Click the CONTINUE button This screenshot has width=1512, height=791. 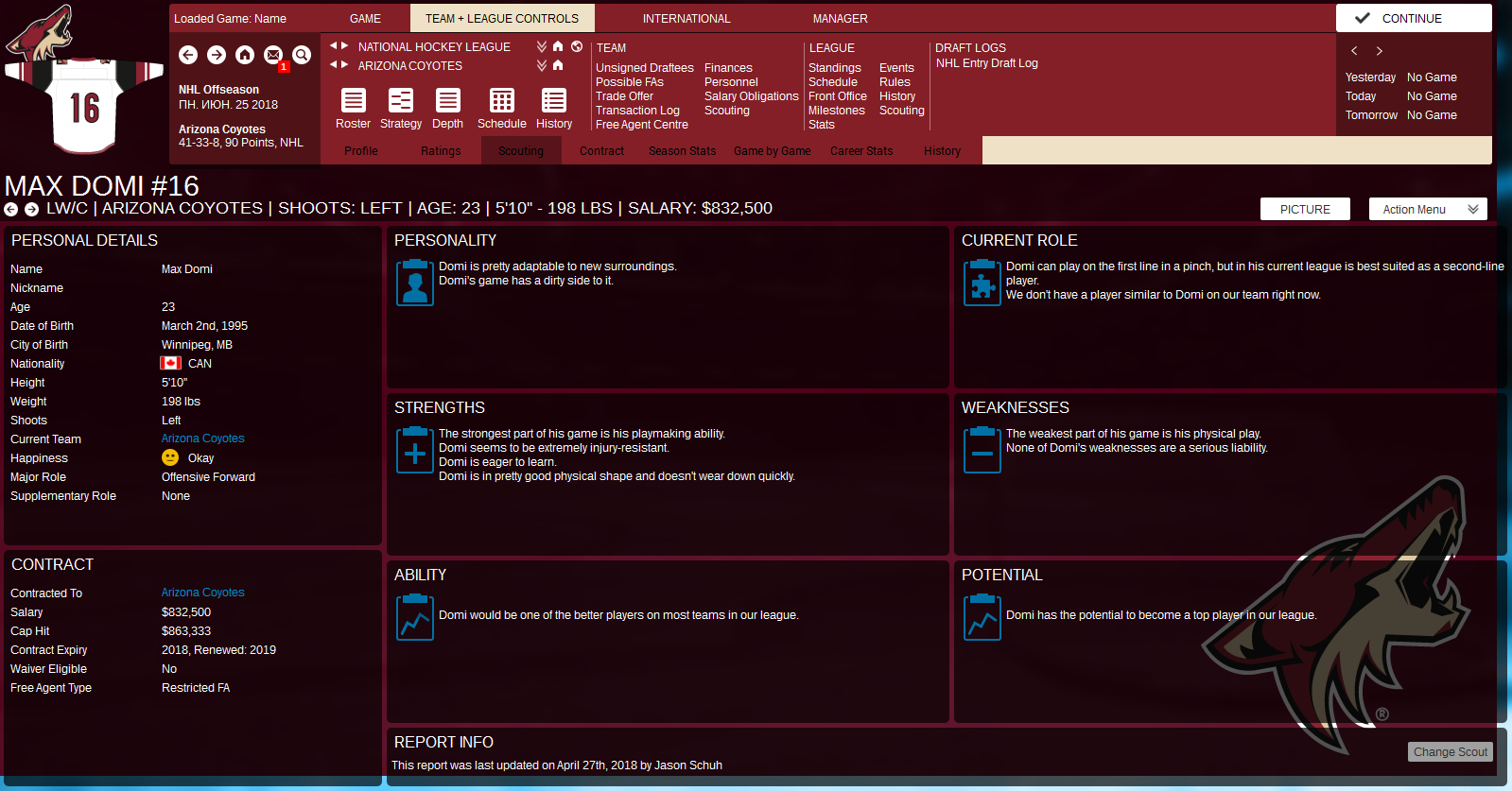click(x=1414, y=18)
